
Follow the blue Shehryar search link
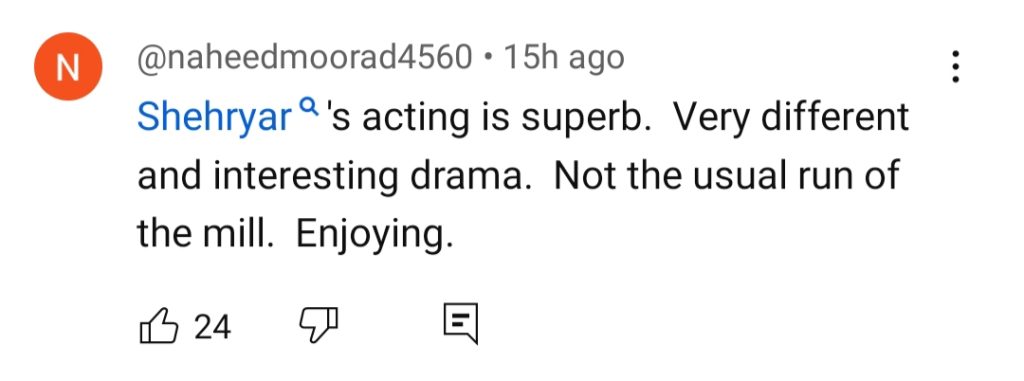[214, 119]
